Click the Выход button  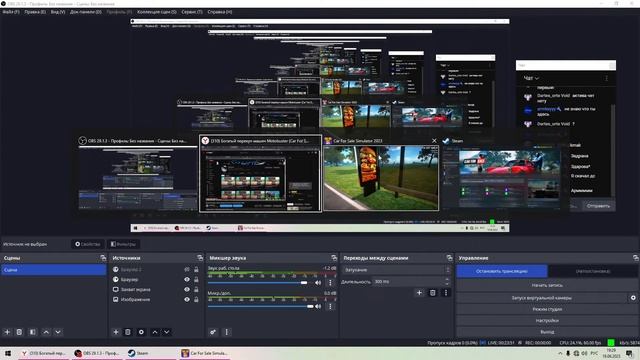pos(547,332)
